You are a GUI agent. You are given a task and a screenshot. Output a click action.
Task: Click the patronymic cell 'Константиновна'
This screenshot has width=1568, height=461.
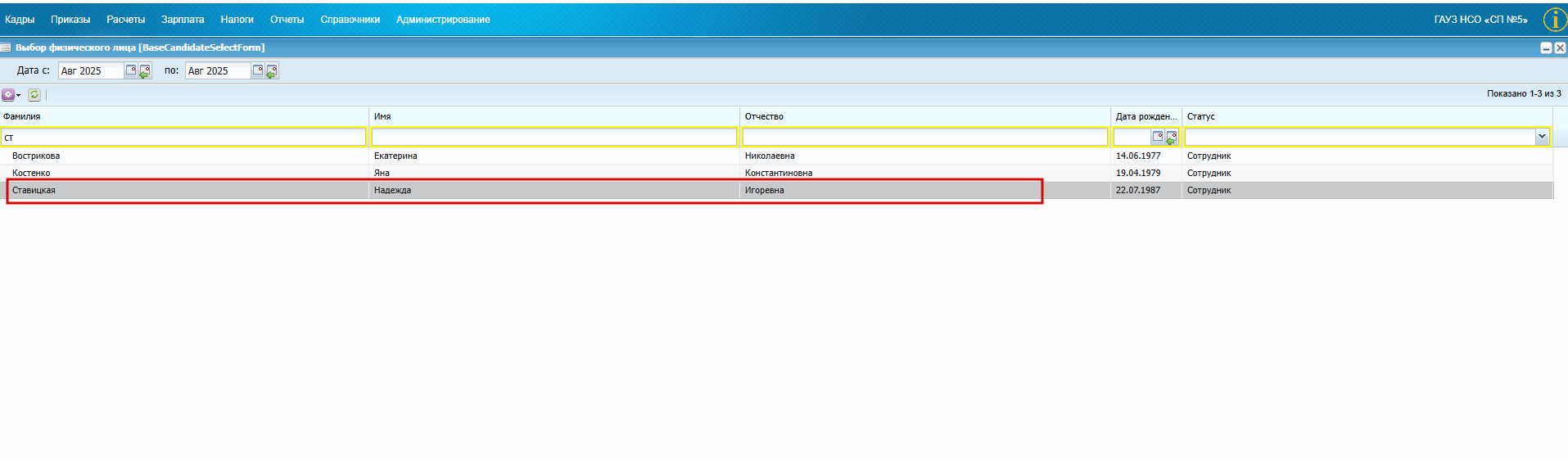(779, 173)
